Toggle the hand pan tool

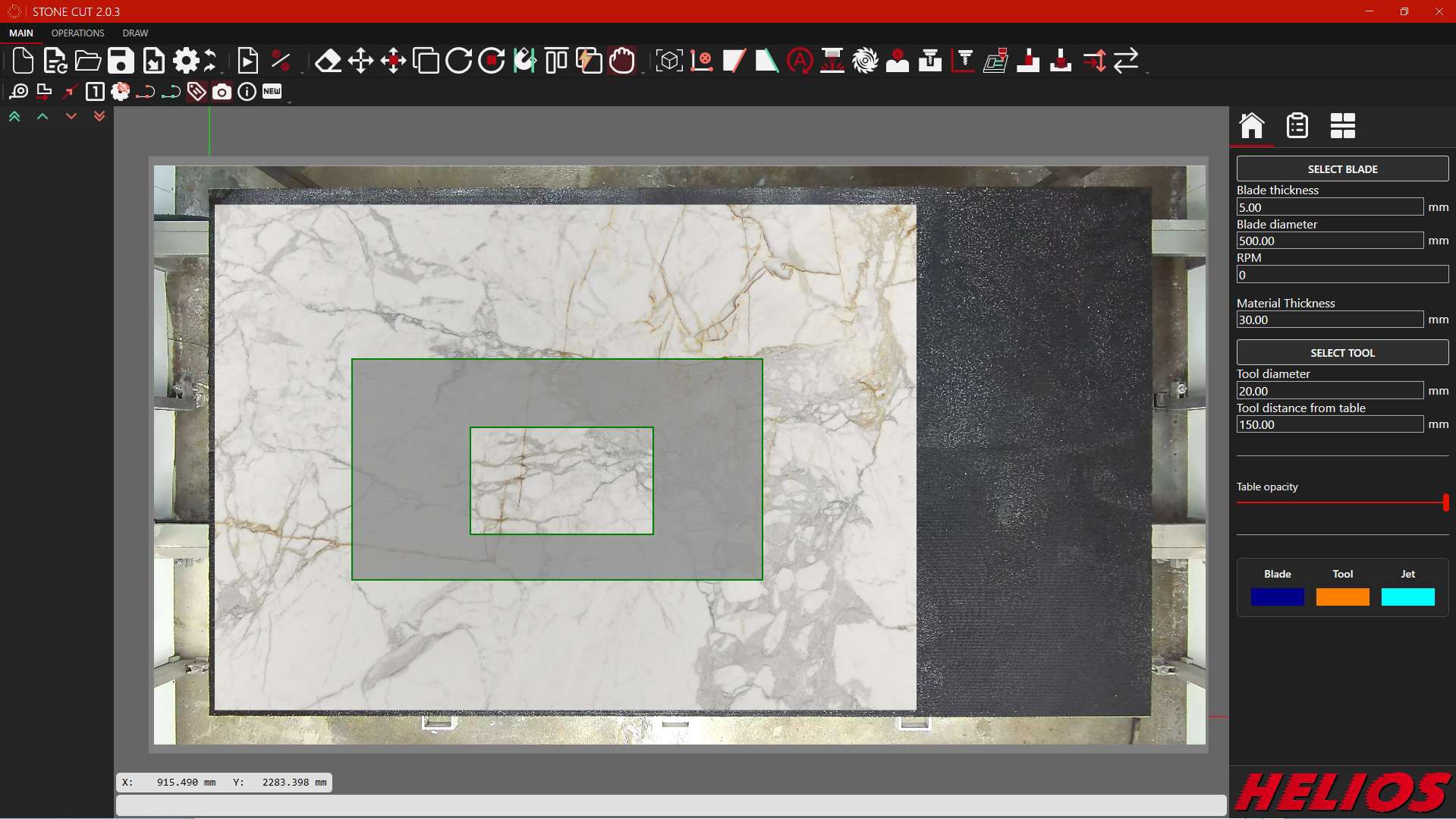[622, 61]
